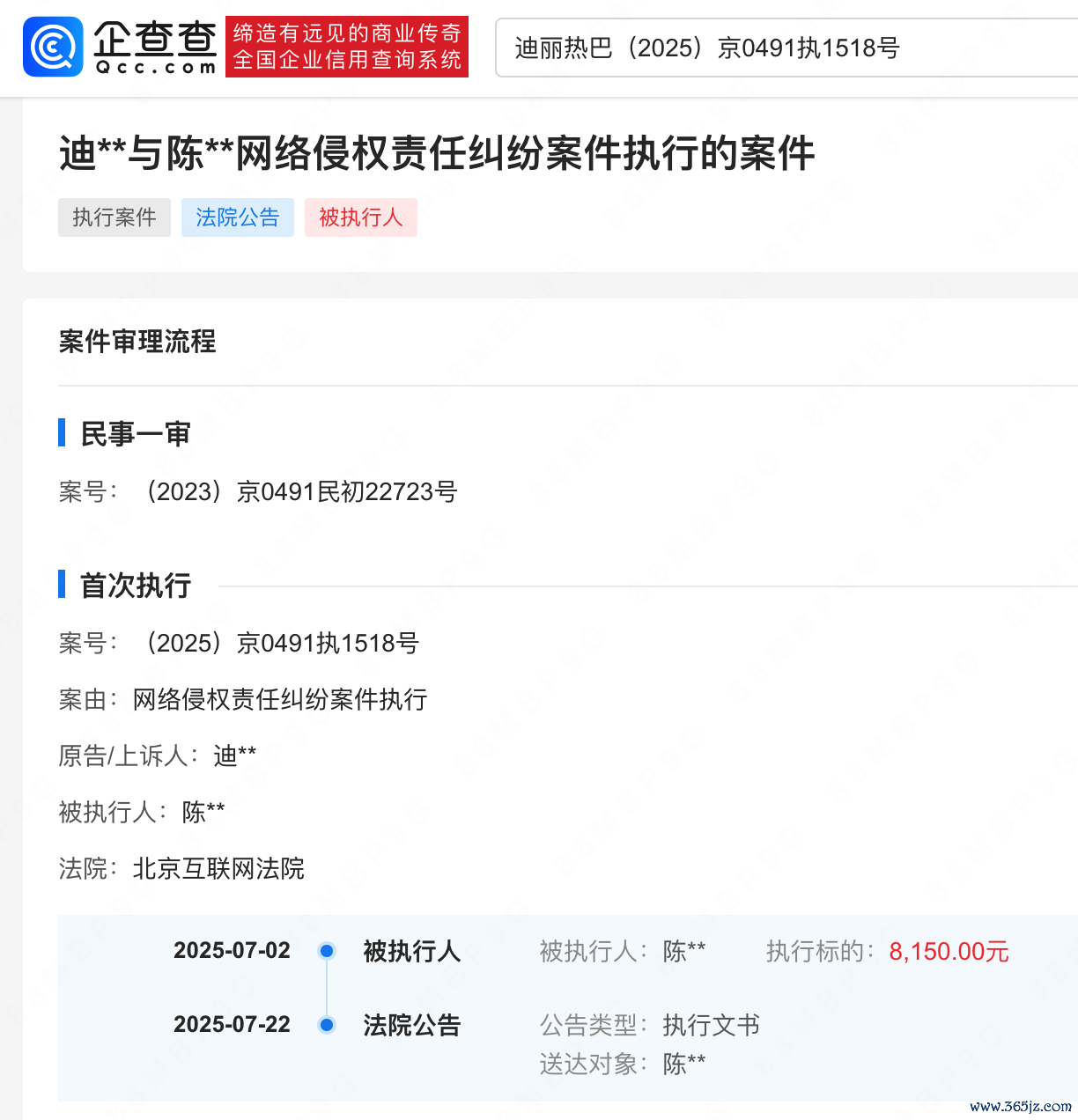Click the red slogan banner

coord(347,47)
